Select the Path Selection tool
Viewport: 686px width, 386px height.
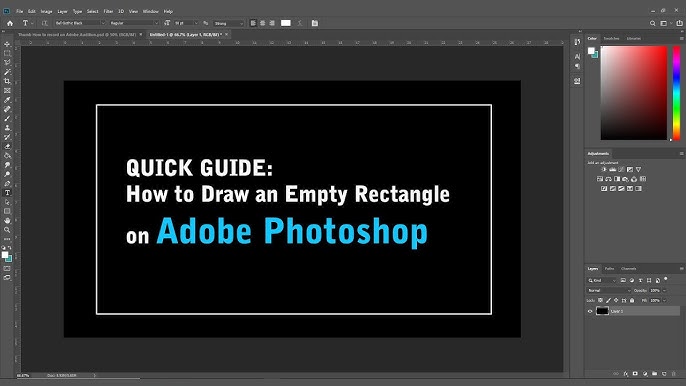[7, 202]
